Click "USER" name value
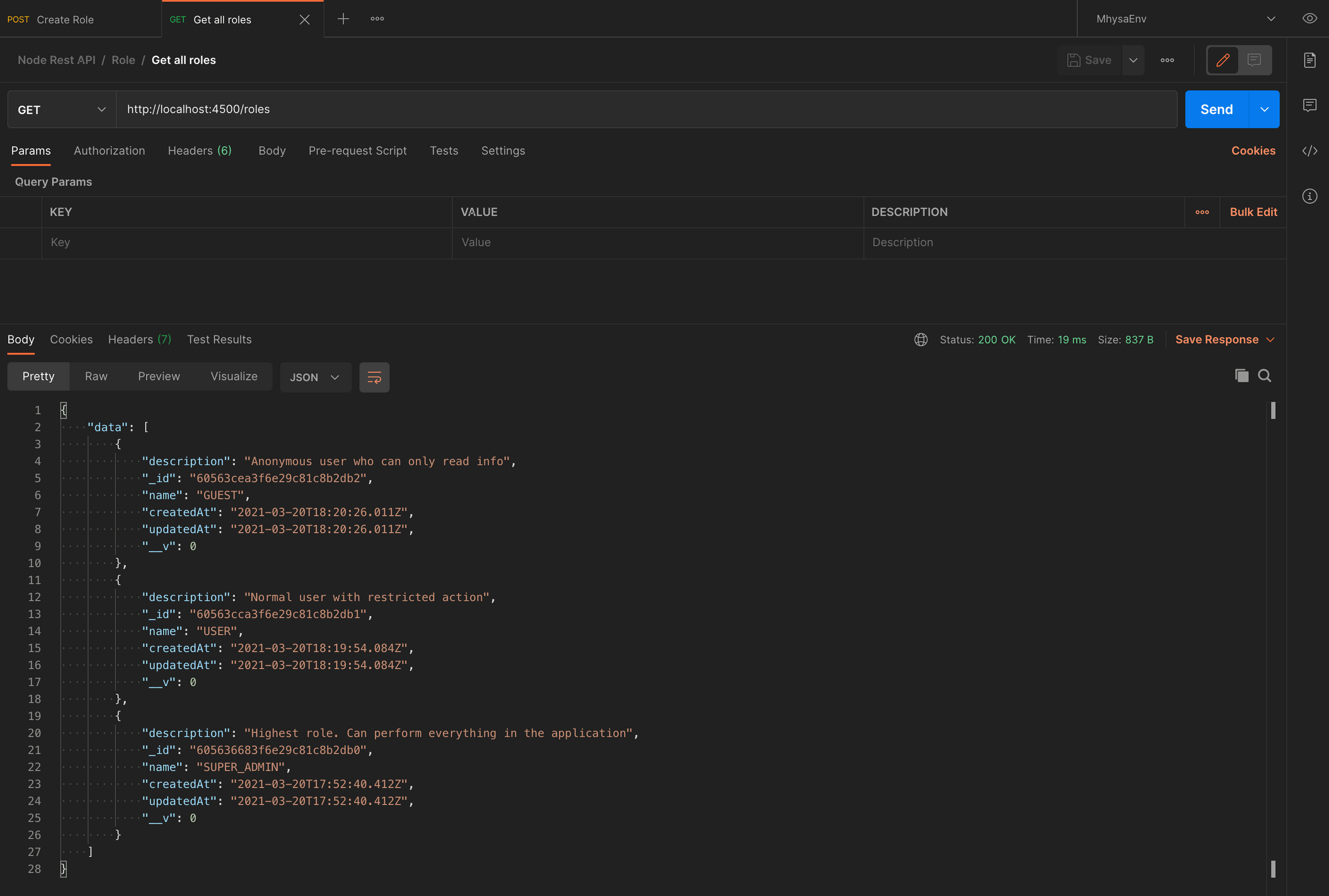The width and height of the screenshot is (1329, 896). (x=217, y=631)
